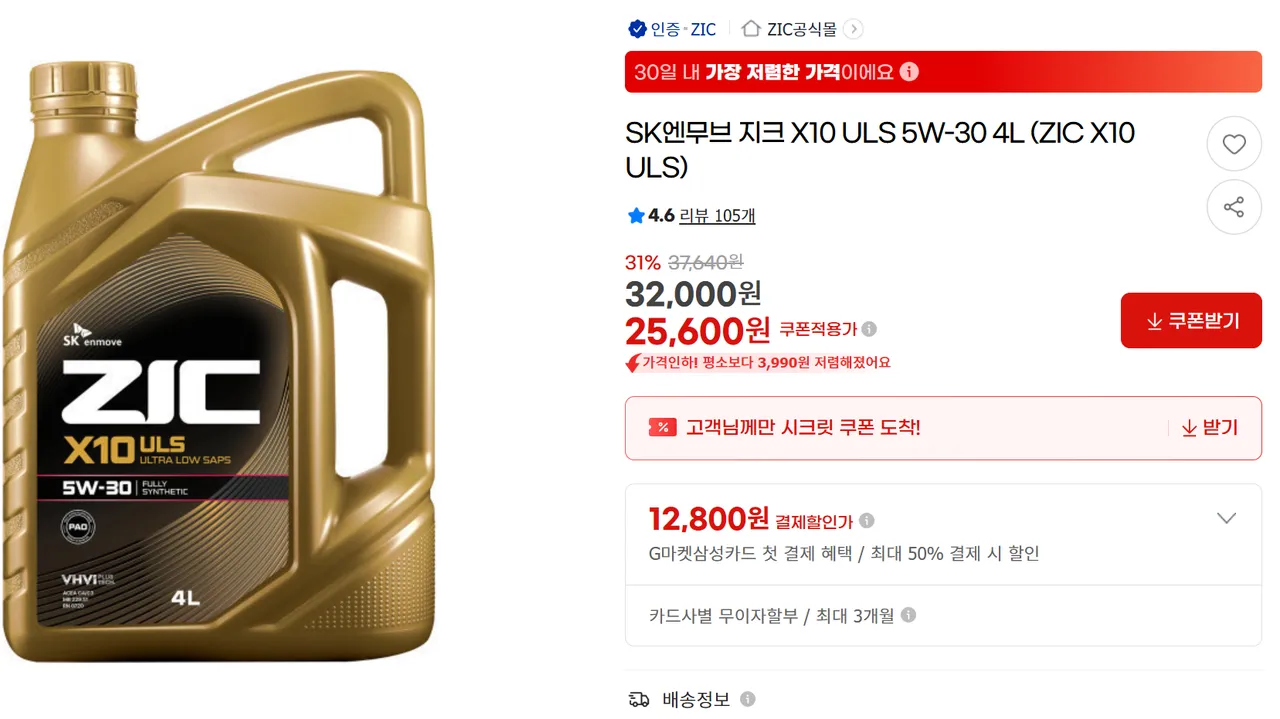Viewport: 1280px width, 719px height.
Task: Click the ZIC X10 oil product image
Action: pyautogui.click(x=220, y=360)
